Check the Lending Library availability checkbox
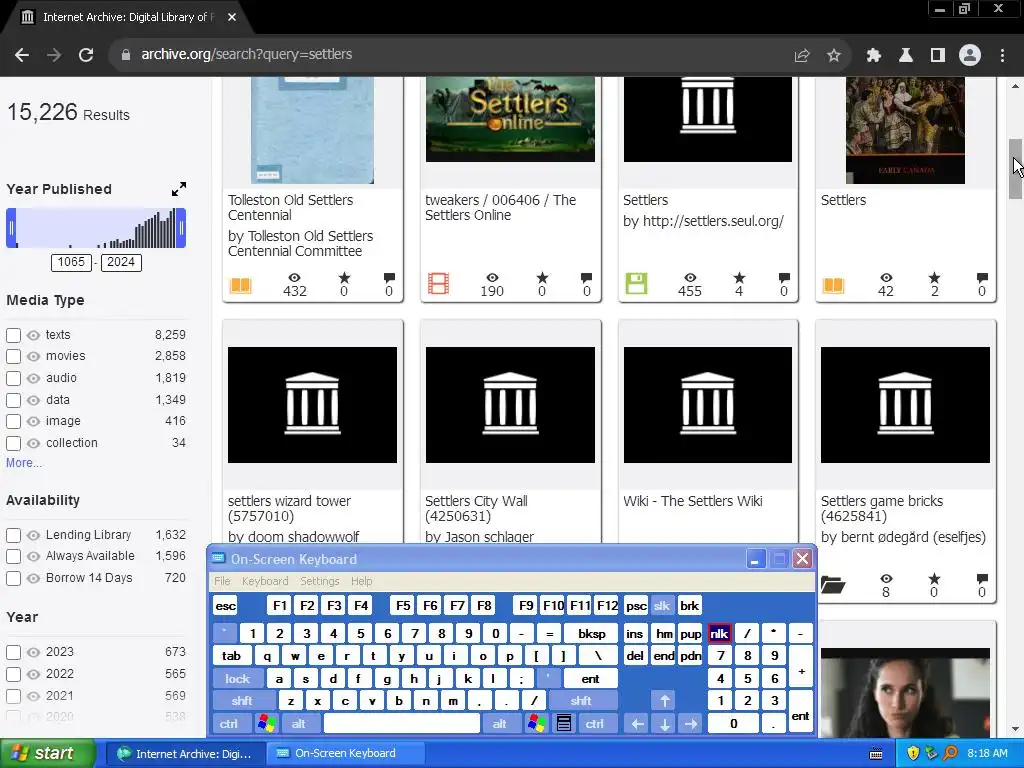 point(13,535)
